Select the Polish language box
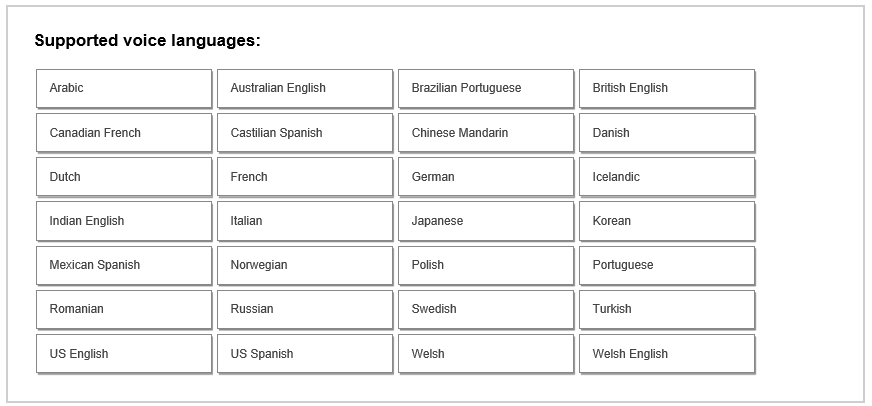Screen dimensions: 872x406 point(486,265)
